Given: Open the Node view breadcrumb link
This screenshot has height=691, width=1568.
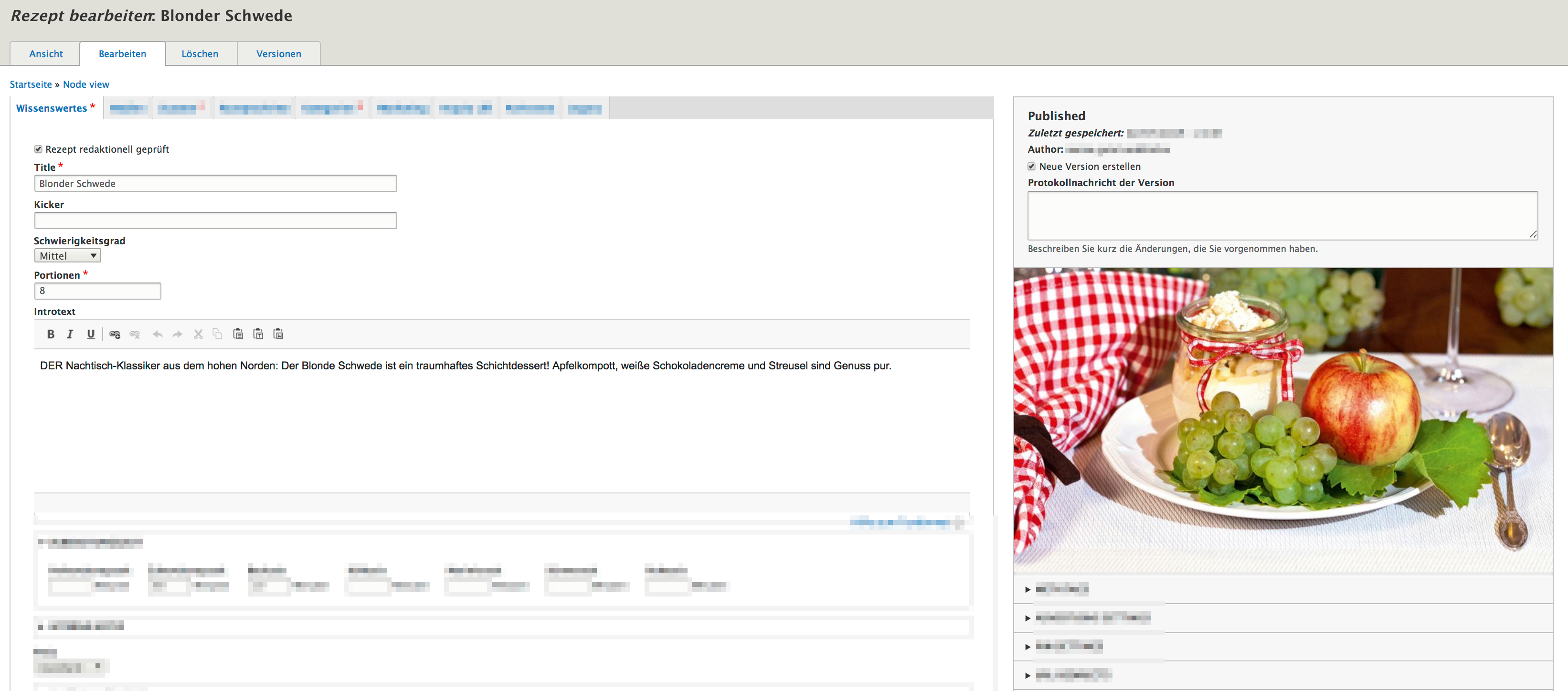Looking at the screenshot, I should tap(86, 84).
